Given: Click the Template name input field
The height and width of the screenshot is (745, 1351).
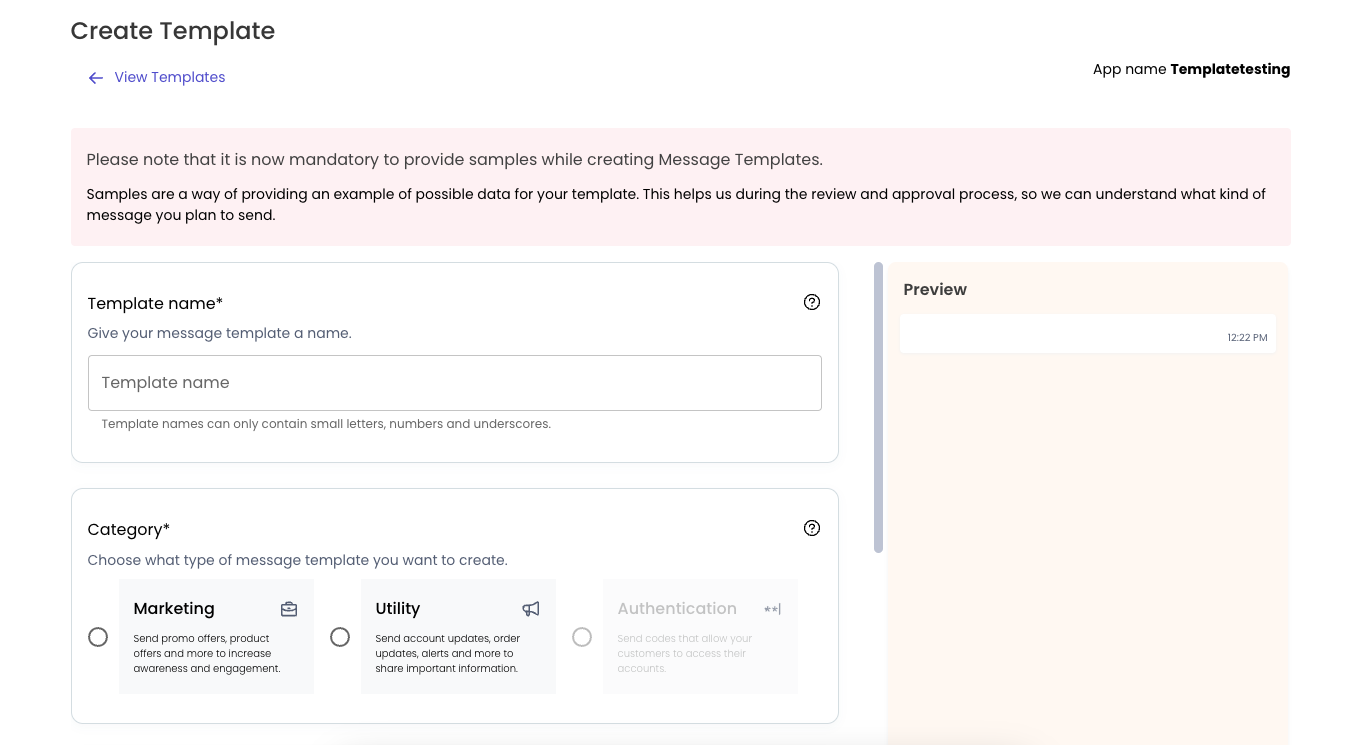Looking at the screenshot, I should tap(455, 383).
